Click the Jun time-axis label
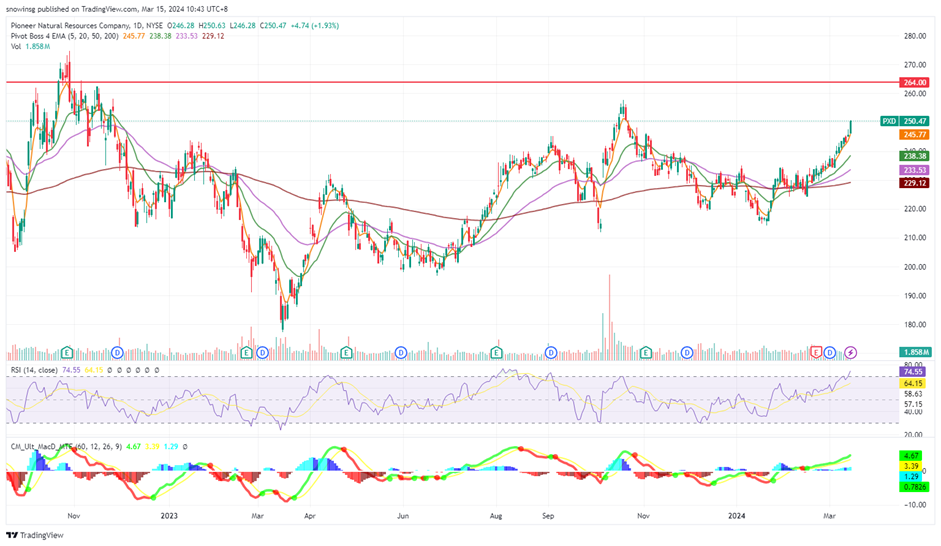 [x=403, y=516]
